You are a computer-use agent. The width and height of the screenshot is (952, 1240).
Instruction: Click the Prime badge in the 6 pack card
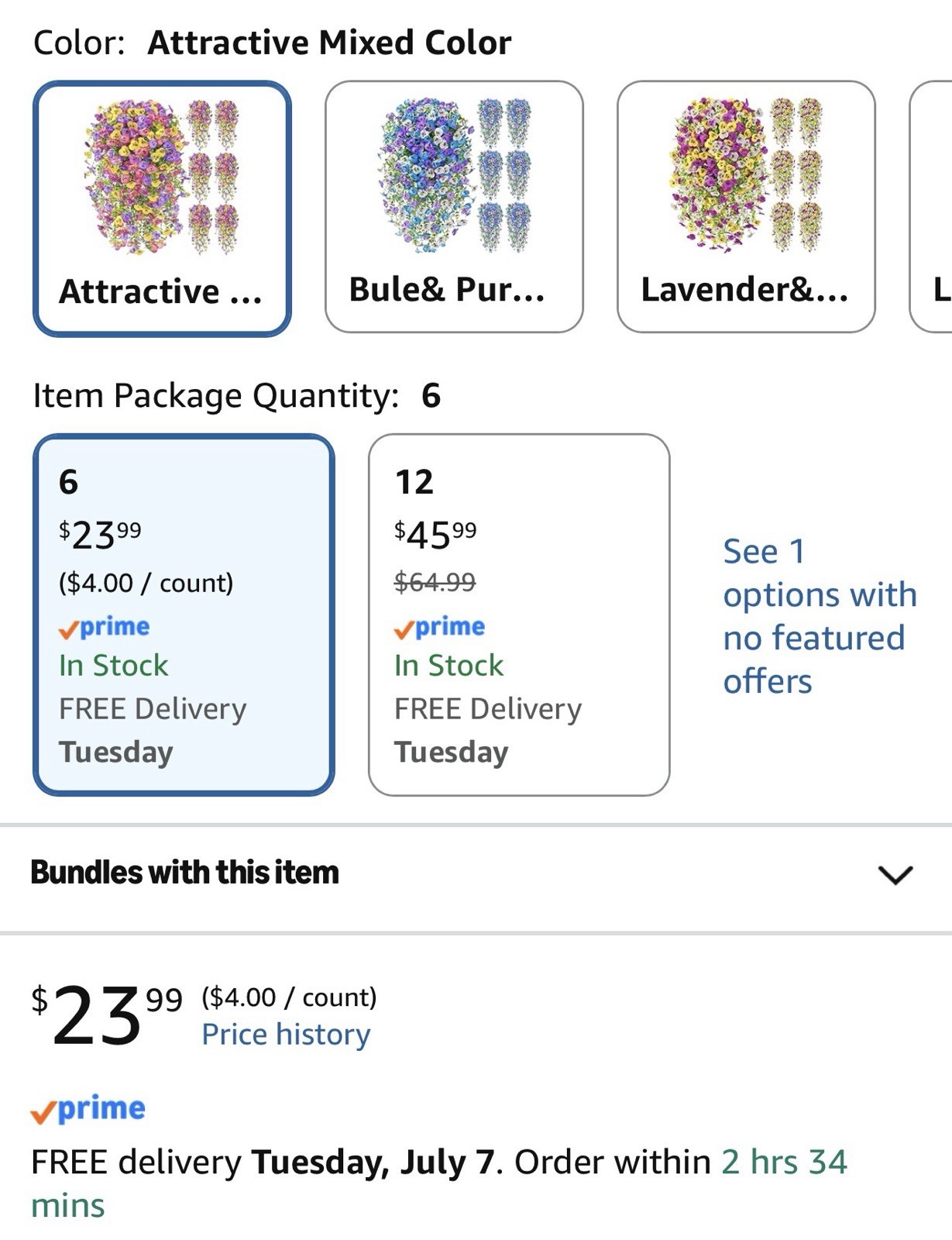(104, 626)
